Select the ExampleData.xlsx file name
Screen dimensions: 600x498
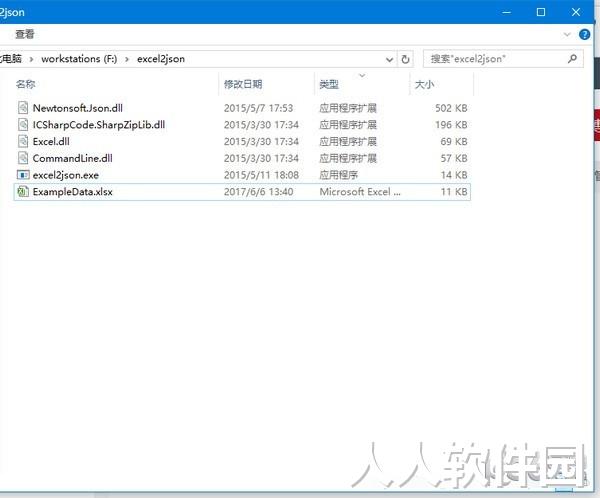pyautogui.click(x=73, y=192)
